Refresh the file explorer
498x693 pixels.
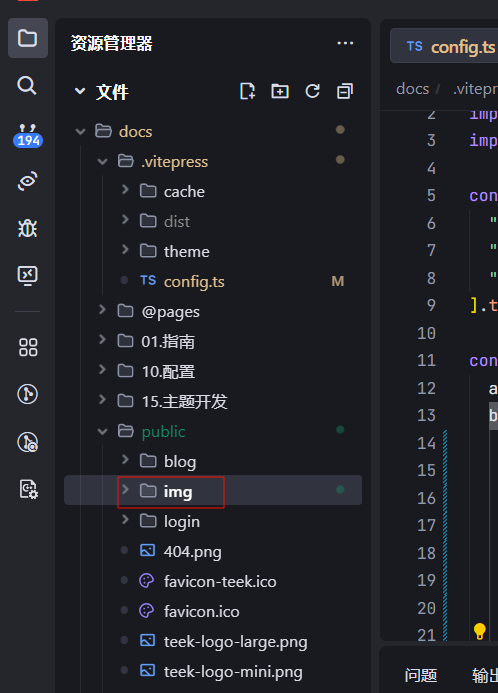pyautogui.click(x=312, y=91)
